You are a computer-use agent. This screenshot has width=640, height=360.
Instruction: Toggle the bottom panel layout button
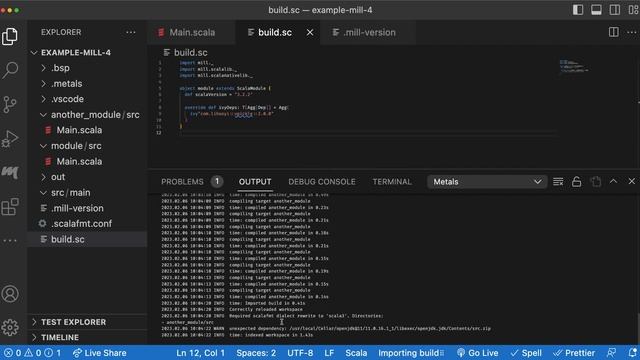(x=596, y=10)
